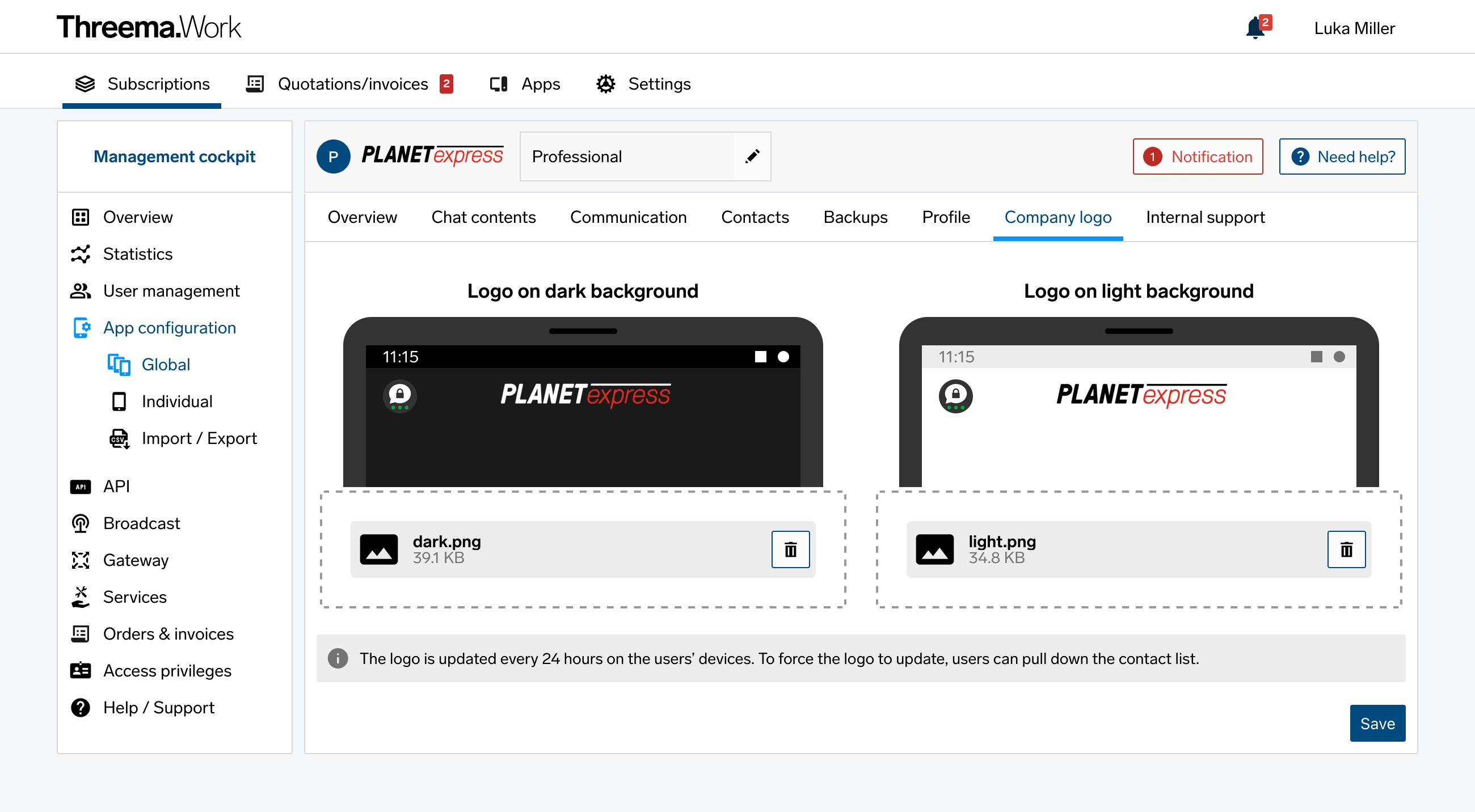
Task: Click the Apps devices icon
Action: (x=499, y=84)
